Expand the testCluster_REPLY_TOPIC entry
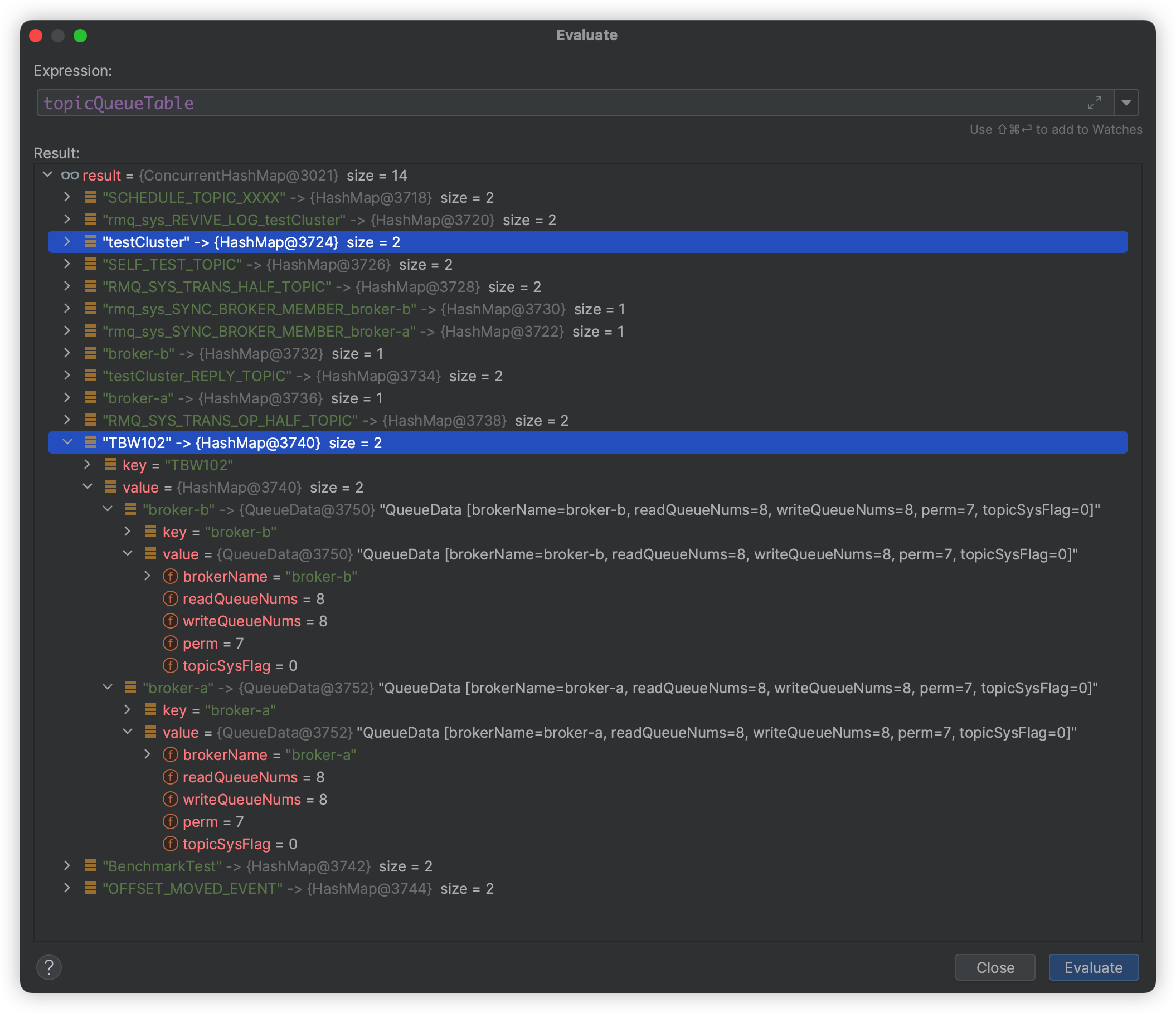 (x=67, y=375)
